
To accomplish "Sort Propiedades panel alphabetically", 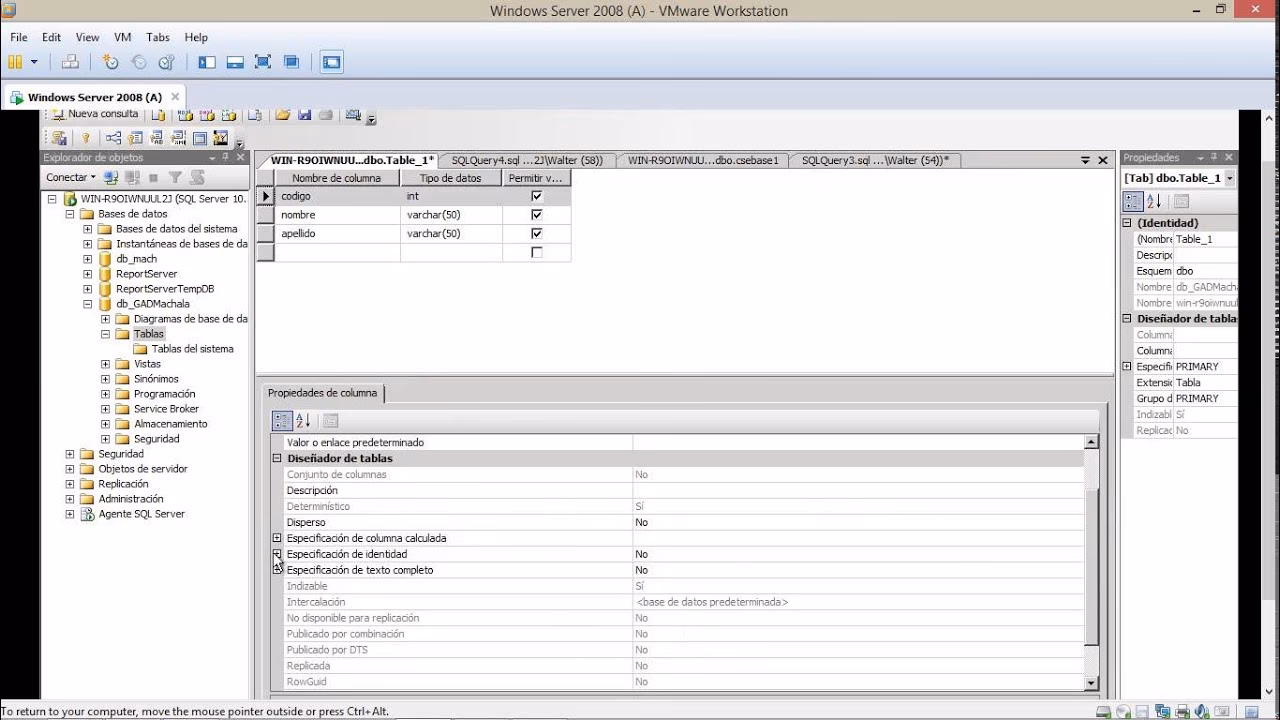I will pyautogui.click(x=1153, y=201).
